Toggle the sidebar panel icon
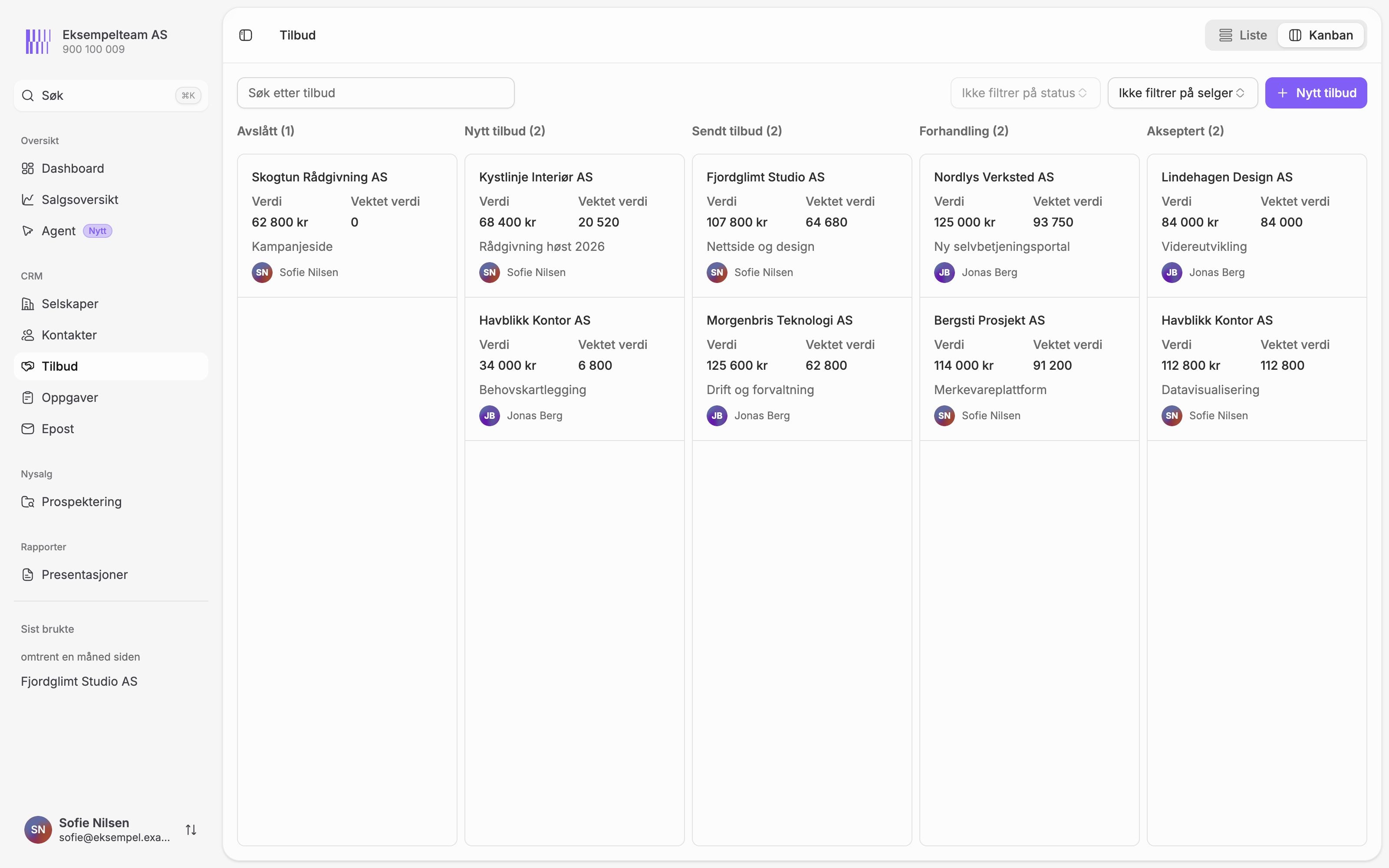 click(246, 35)
